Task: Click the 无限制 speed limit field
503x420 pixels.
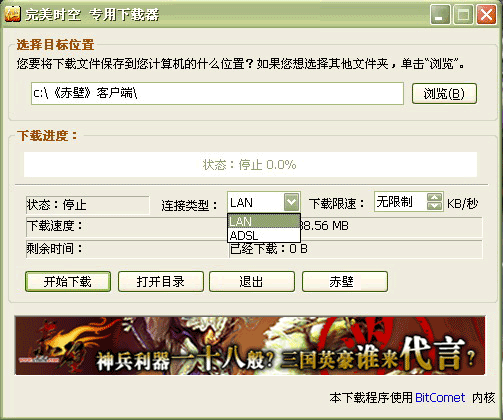Action: pyautogui.click(x=400, y=202)
